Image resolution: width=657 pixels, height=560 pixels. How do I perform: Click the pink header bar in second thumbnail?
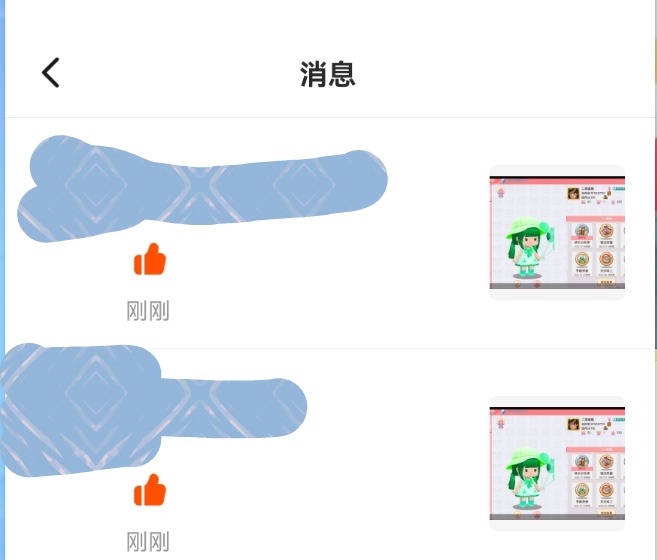pyautogui.click(x=557, y=412)
